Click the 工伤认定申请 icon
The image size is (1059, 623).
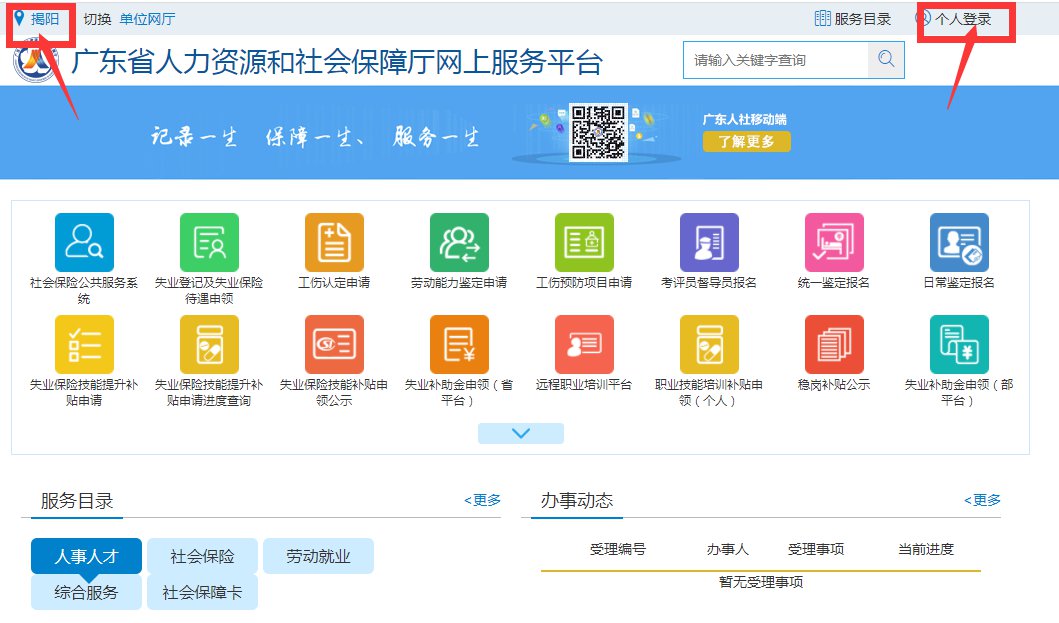pyautogui.click(x=334, y=242)
